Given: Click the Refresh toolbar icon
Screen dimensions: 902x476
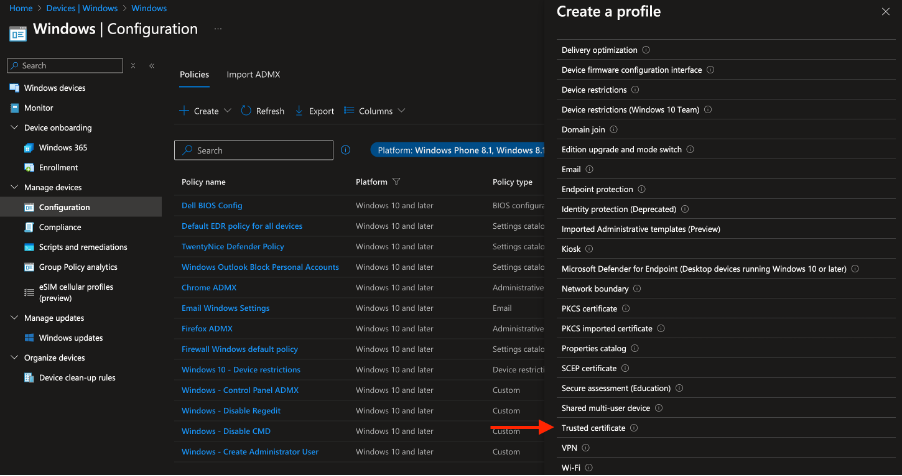Looking at the screenshot, I should (x=246, y=111).
